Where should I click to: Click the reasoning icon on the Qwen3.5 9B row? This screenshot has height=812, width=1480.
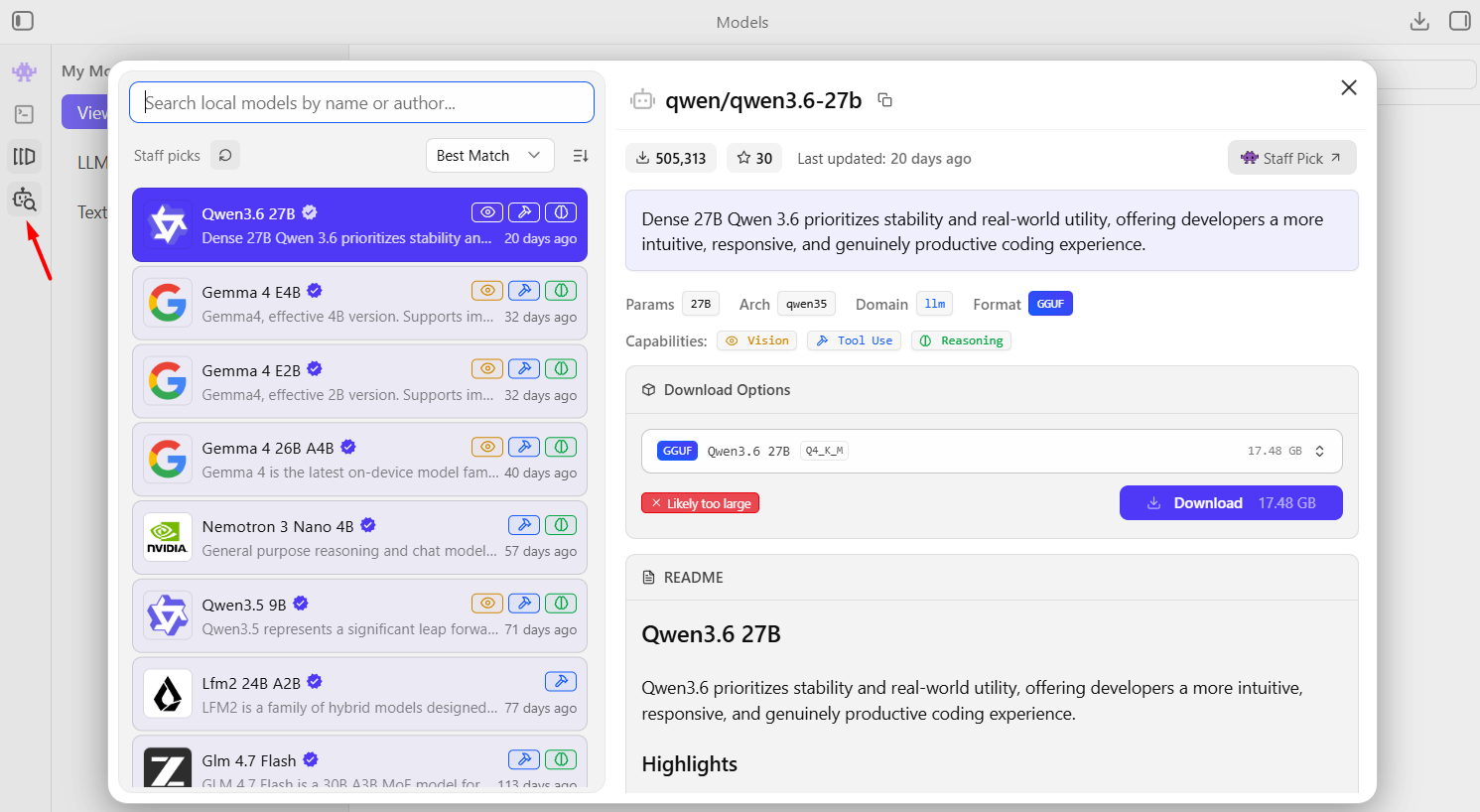pyautogui.click(x=561, y=604)
